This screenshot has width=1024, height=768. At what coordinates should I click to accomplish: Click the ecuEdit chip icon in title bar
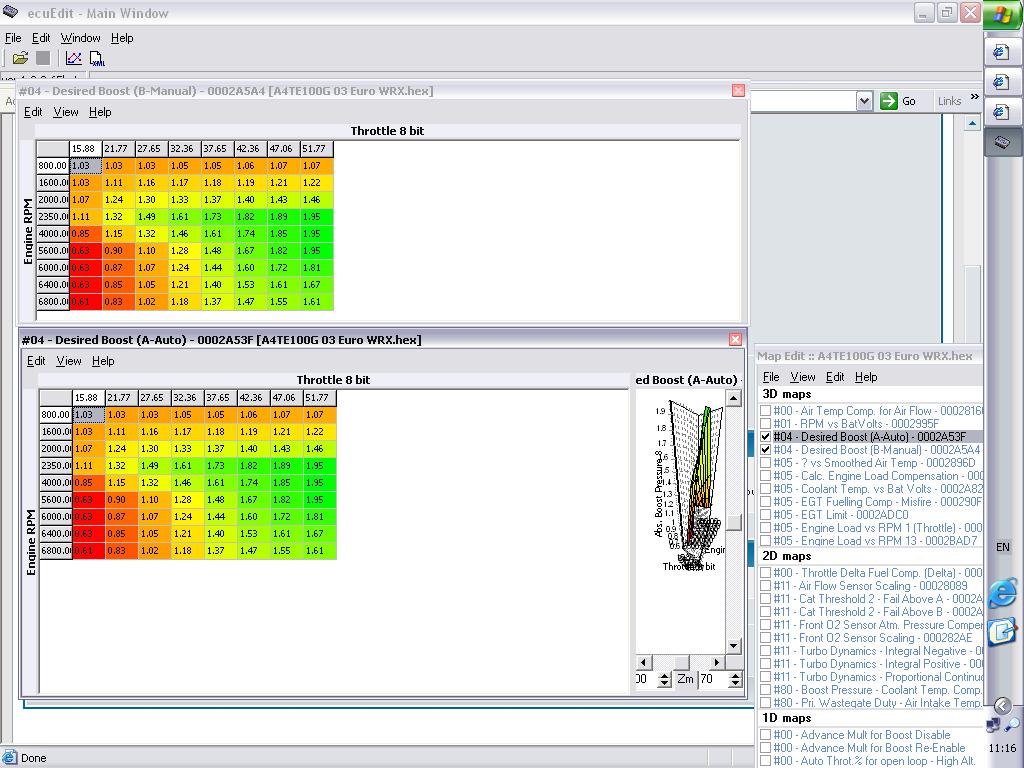[x=11, y=12]
